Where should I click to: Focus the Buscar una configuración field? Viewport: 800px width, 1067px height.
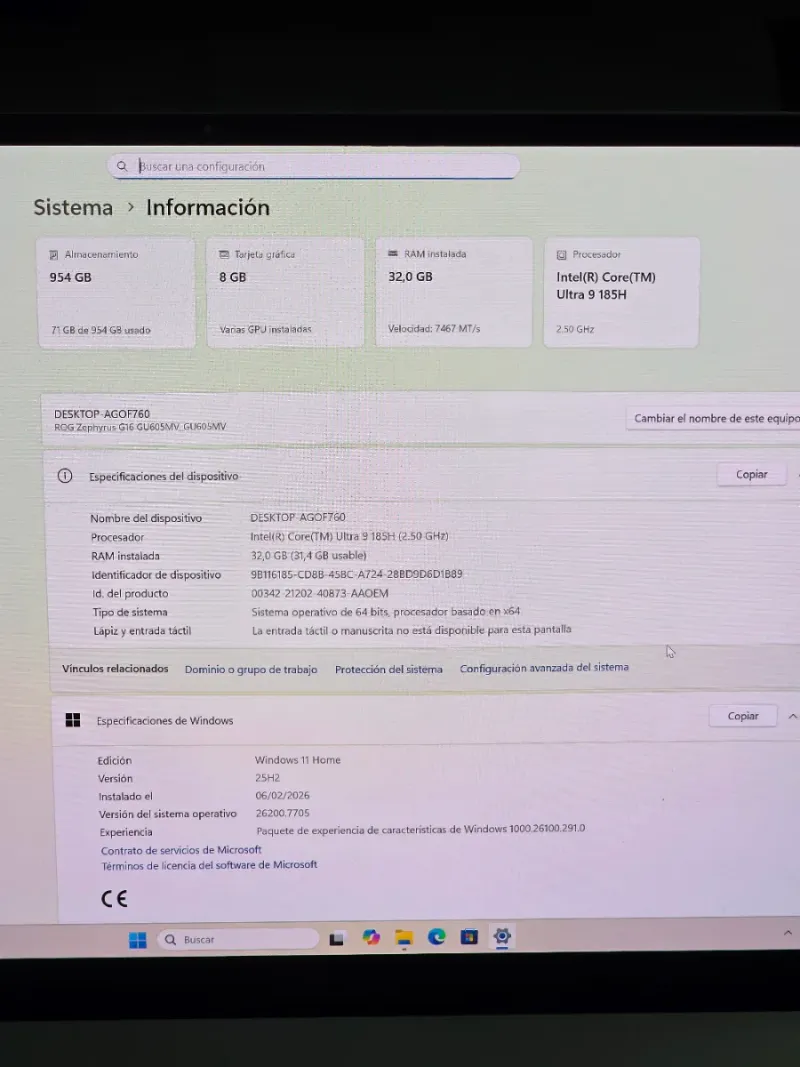click(x=314, y=166)
